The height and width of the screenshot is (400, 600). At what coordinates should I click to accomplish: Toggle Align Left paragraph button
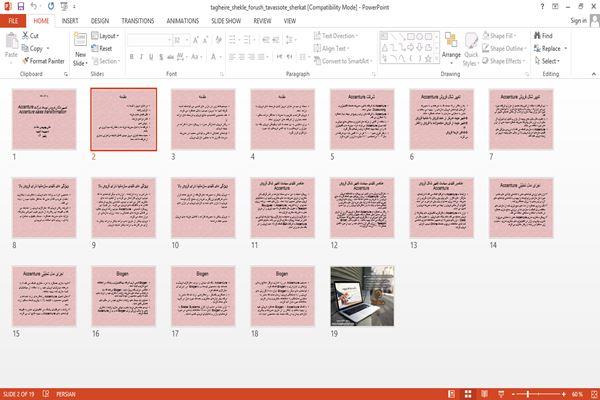click(232, 57)
